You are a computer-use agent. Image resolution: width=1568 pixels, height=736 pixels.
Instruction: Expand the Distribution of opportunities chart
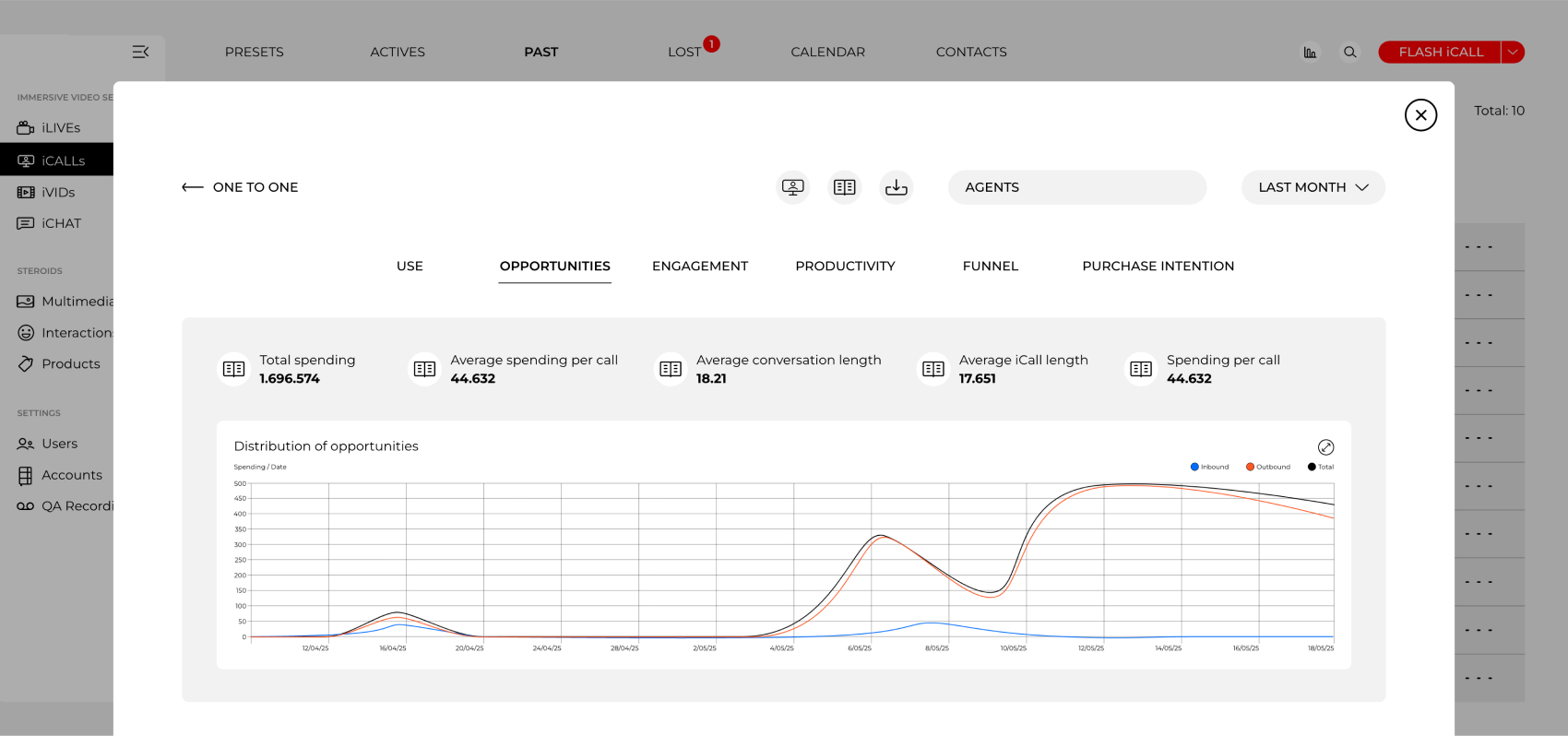(x=1325, y=447)
